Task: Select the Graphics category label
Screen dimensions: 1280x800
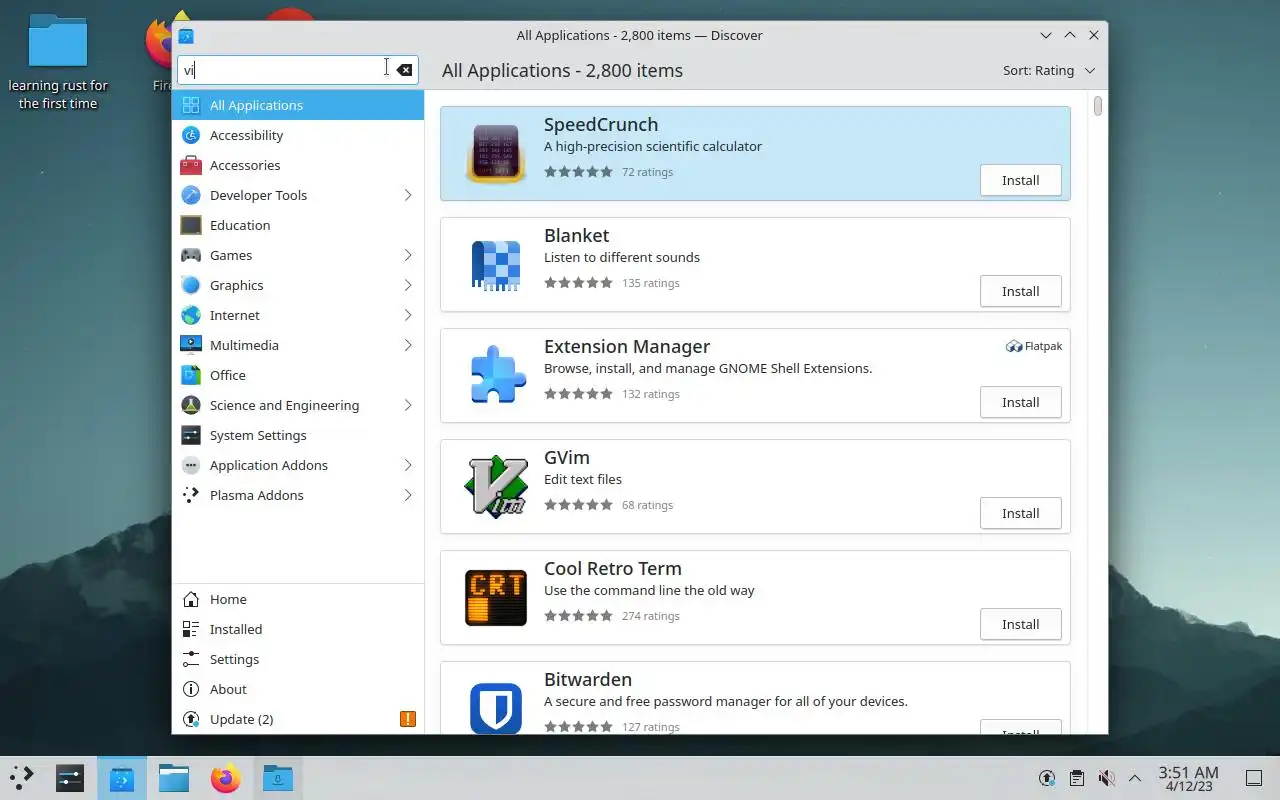Action: click(x=237, y=285)
